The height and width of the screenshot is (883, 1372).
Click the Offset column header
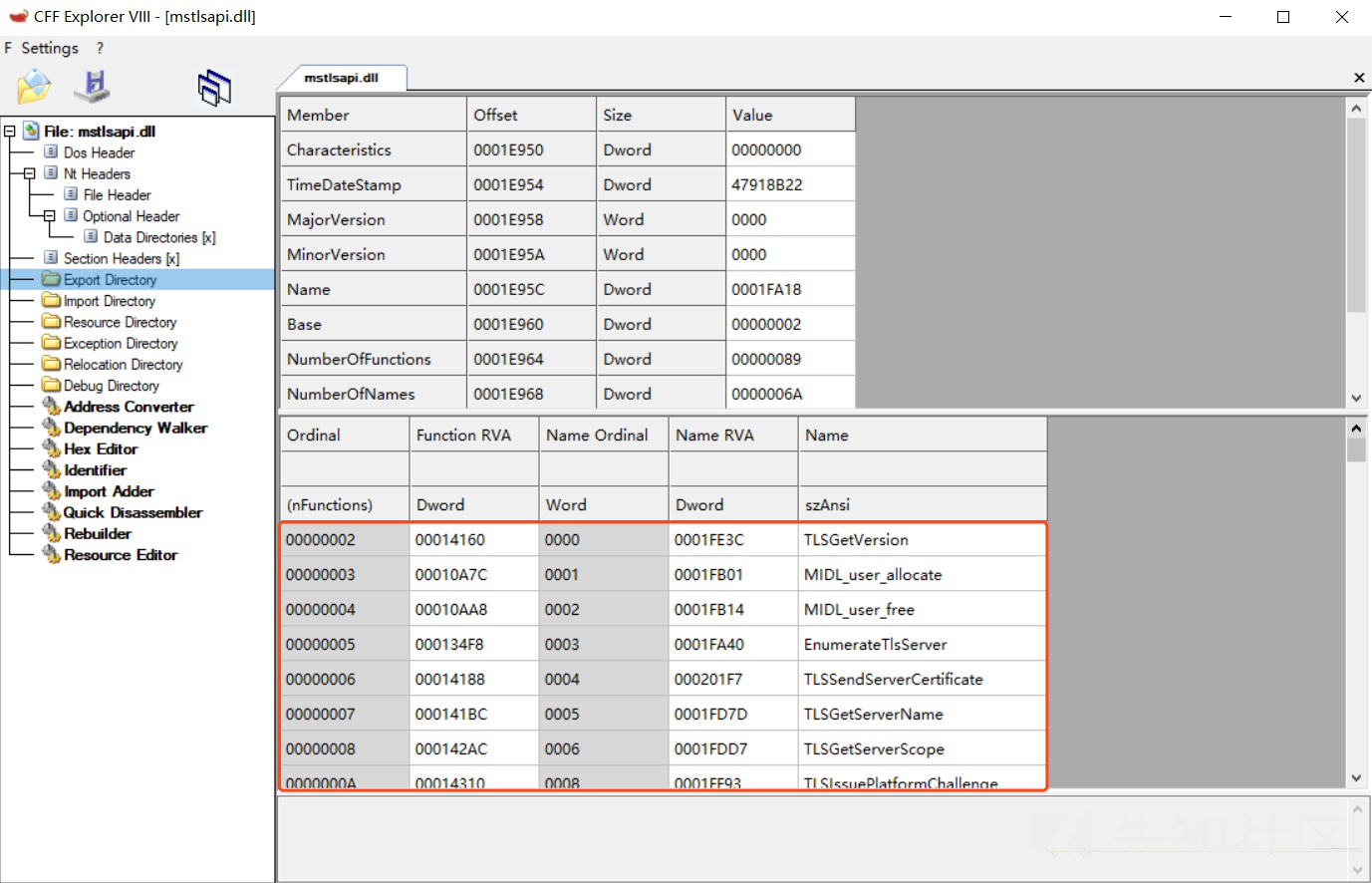(x=532, y=115)
